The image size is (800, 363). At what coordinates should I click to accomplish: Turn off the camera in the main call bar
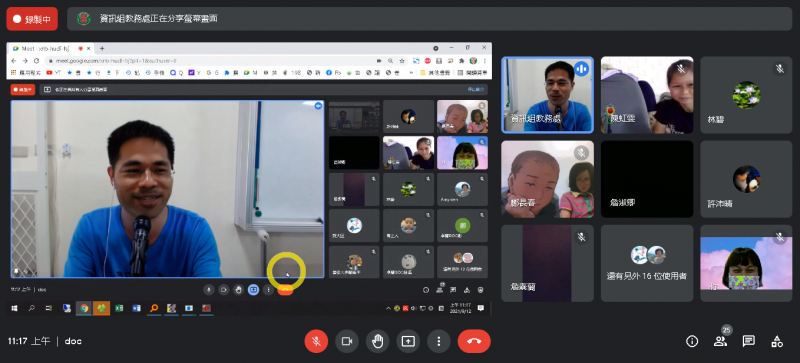coord(347,341)
